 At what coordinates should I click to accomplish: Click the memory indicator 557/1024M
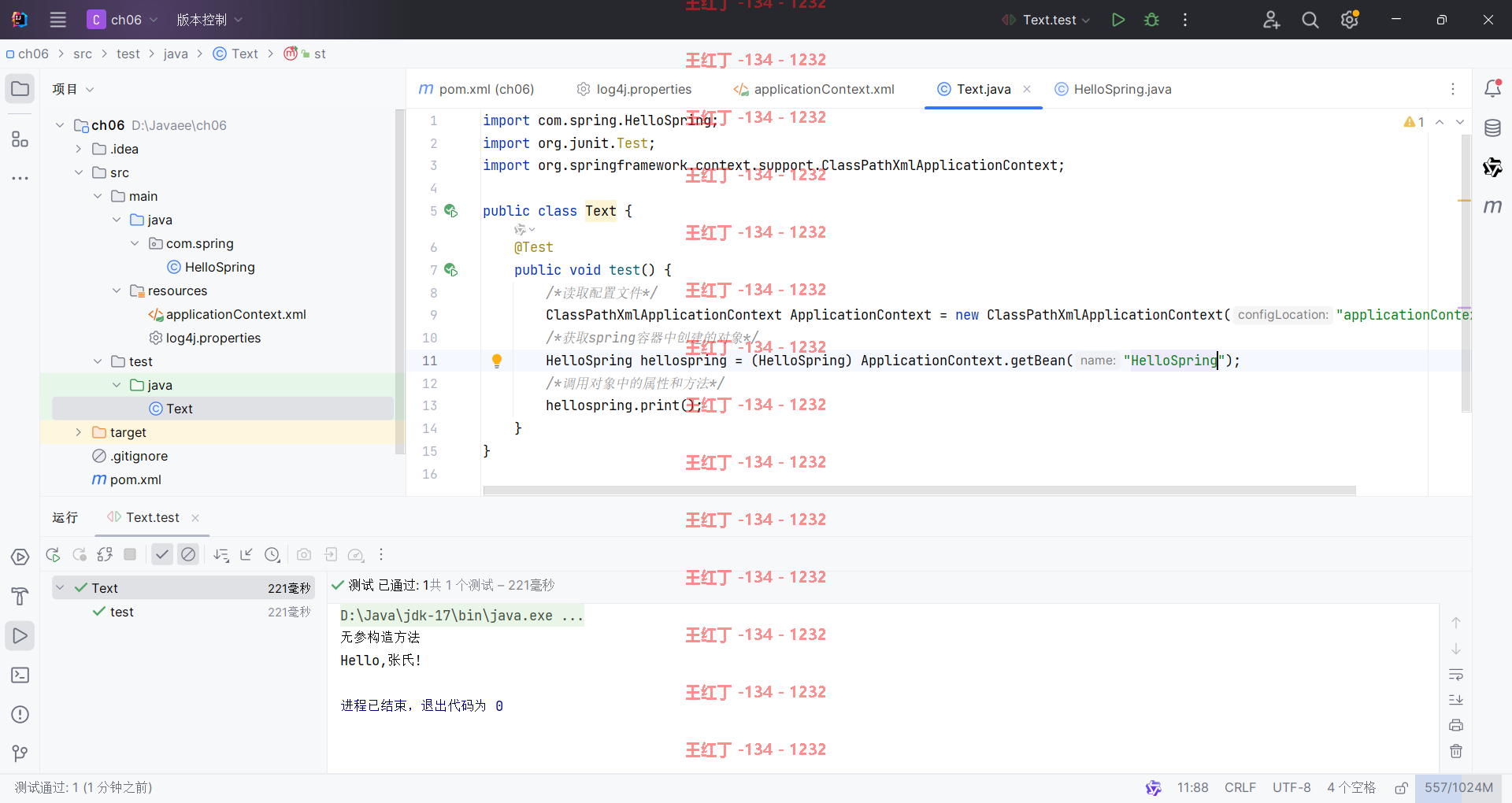(x=1458, y=788)
